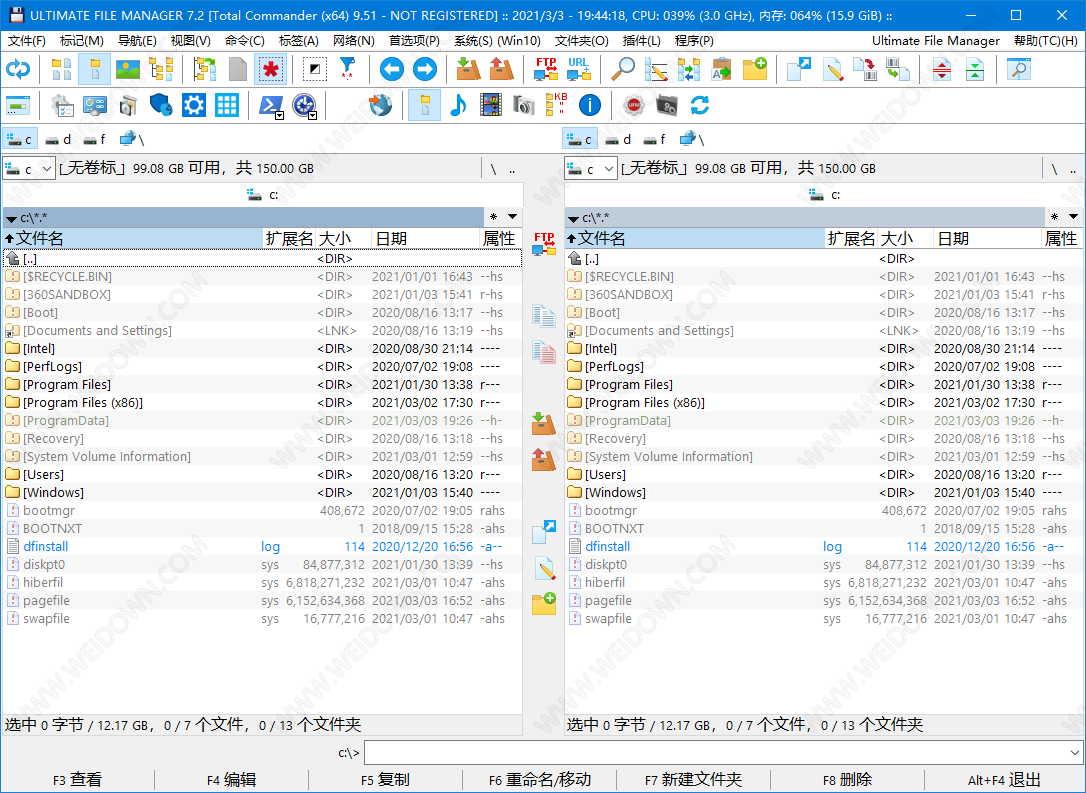This screenshot has height=793, width=1086.
Task: Open the funnel filter icon
Action: click(x=347, y=69)
